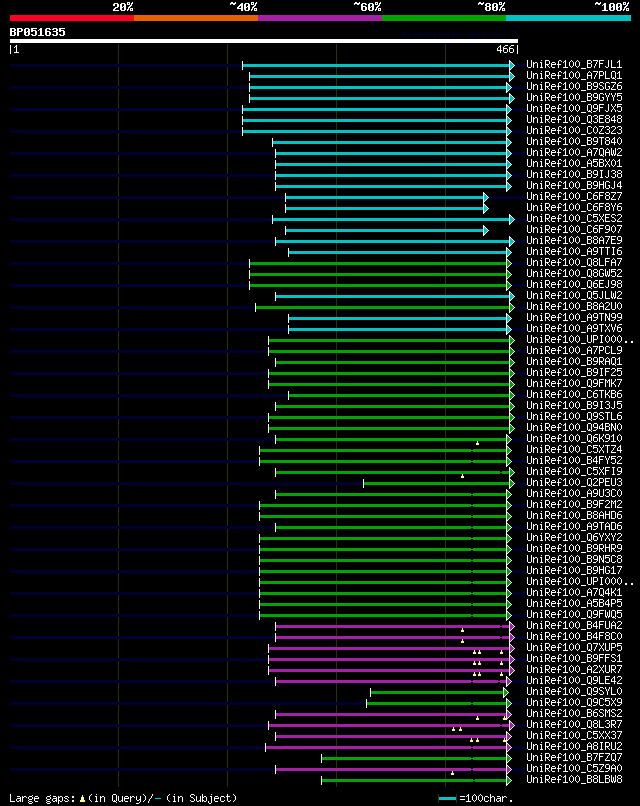Image resolution: width=640 pixels, height=806 pixels.
Task: Click the short green bar of UniRef100_Q9SYL0
Action: (440, 692)
